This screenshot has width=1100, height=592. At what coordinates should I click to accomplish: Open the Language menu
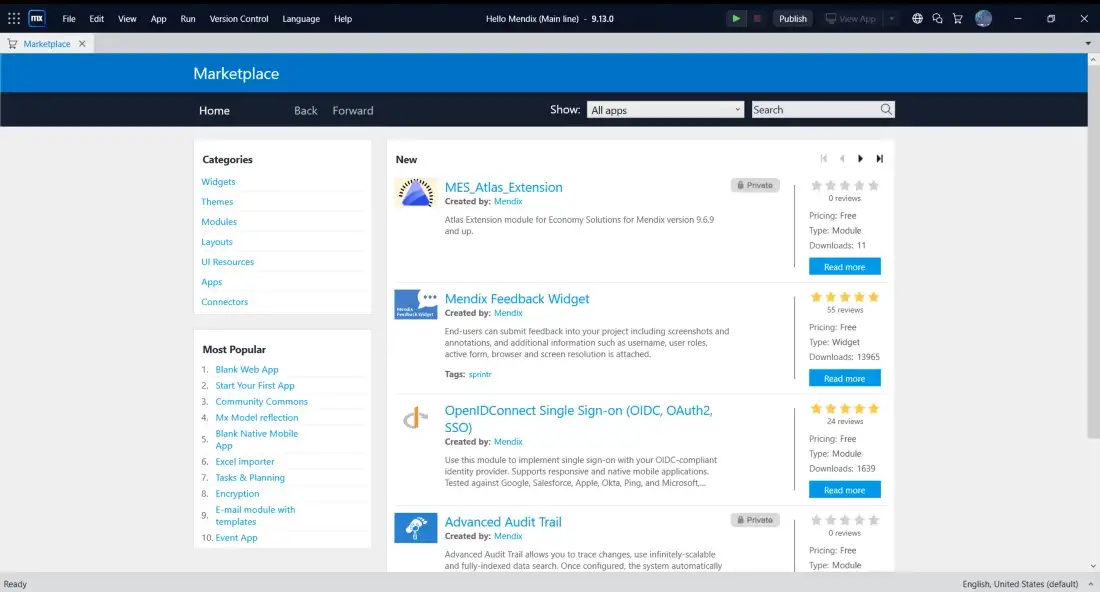(301, 19)
